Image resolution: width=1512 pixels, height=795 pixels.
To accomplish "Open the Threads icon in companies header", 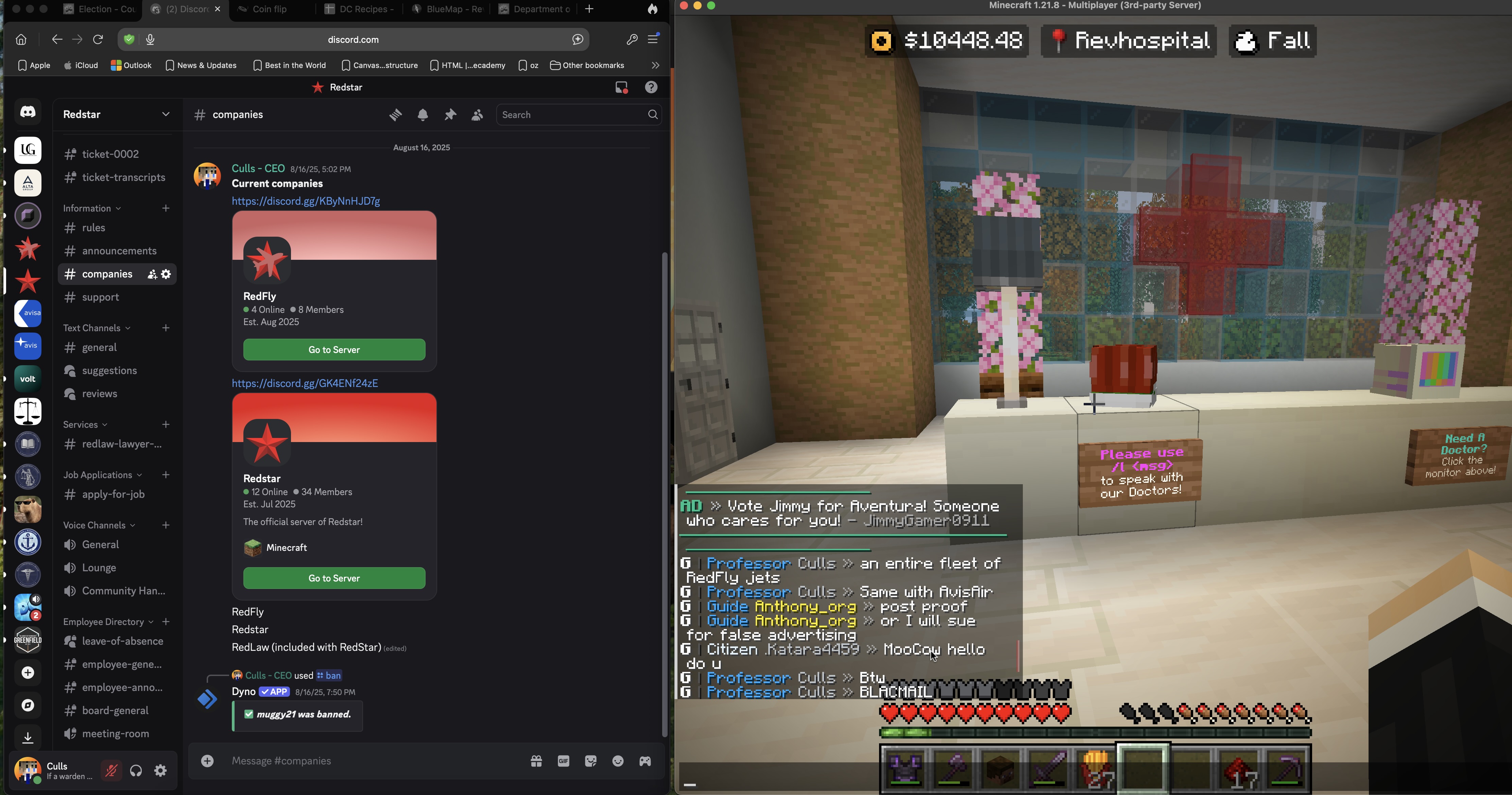I will pyautogui.click(x=396, y=115).
